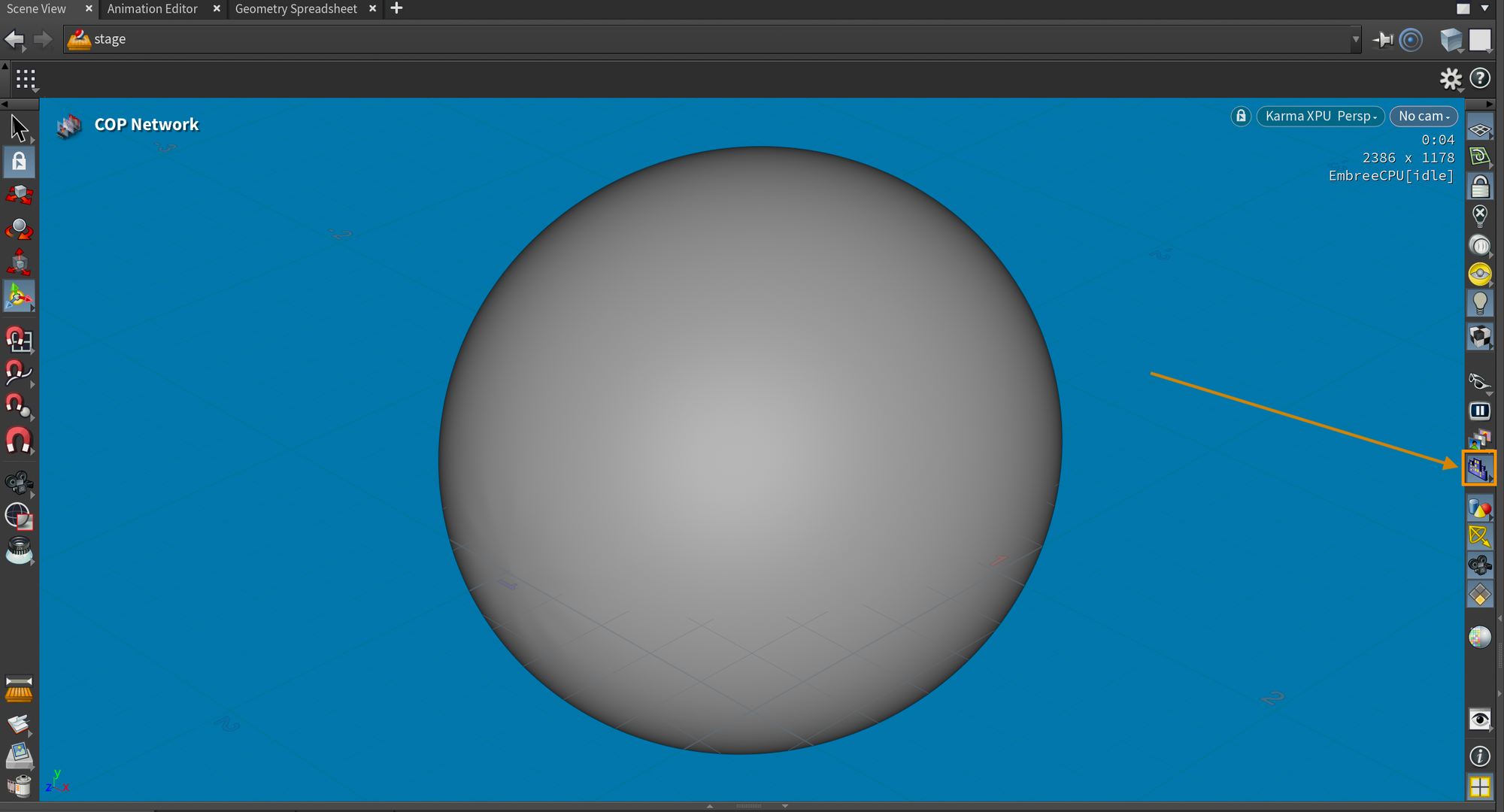Open the Karma XPU Persp dropdown
The width and height of the screenshot is (1504, 812).
click(1320, 117)
